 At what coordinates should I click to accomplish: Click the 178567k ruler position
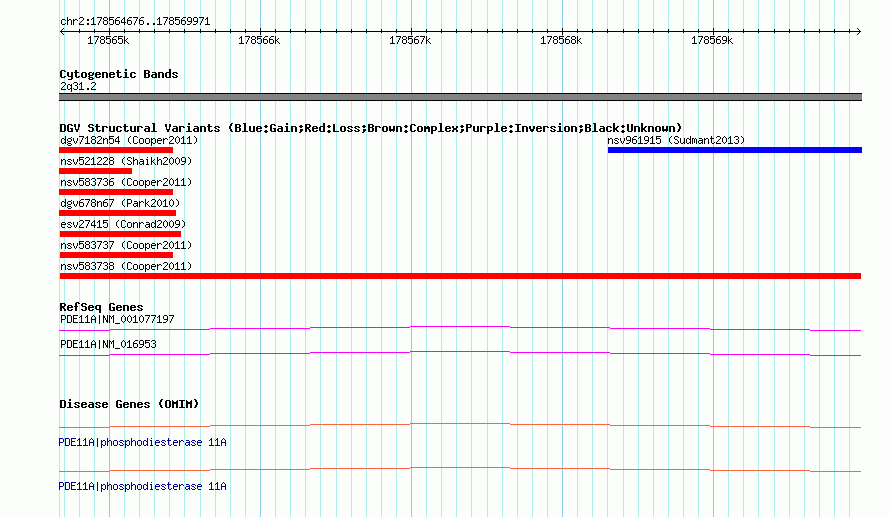point(410,40)
